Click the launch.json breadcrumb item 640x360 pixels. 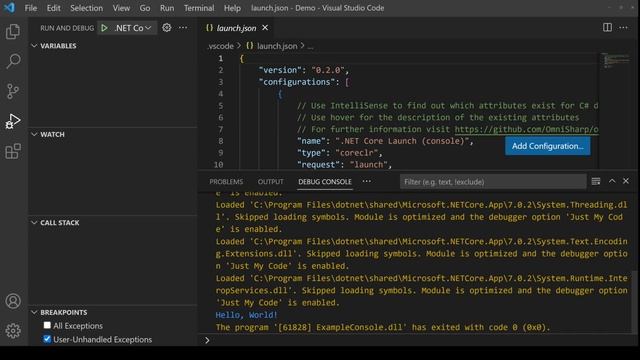pyautogui.click(x=277, y=46)
